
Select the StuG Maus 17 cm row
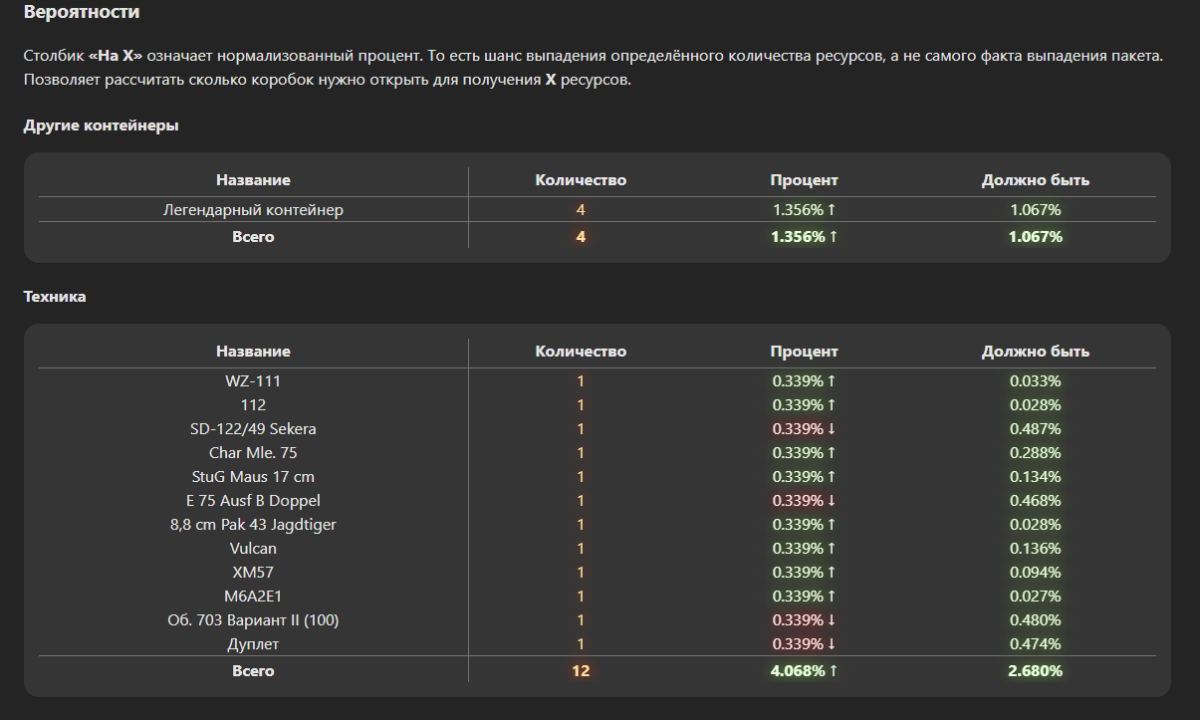(x=253, y=477)
